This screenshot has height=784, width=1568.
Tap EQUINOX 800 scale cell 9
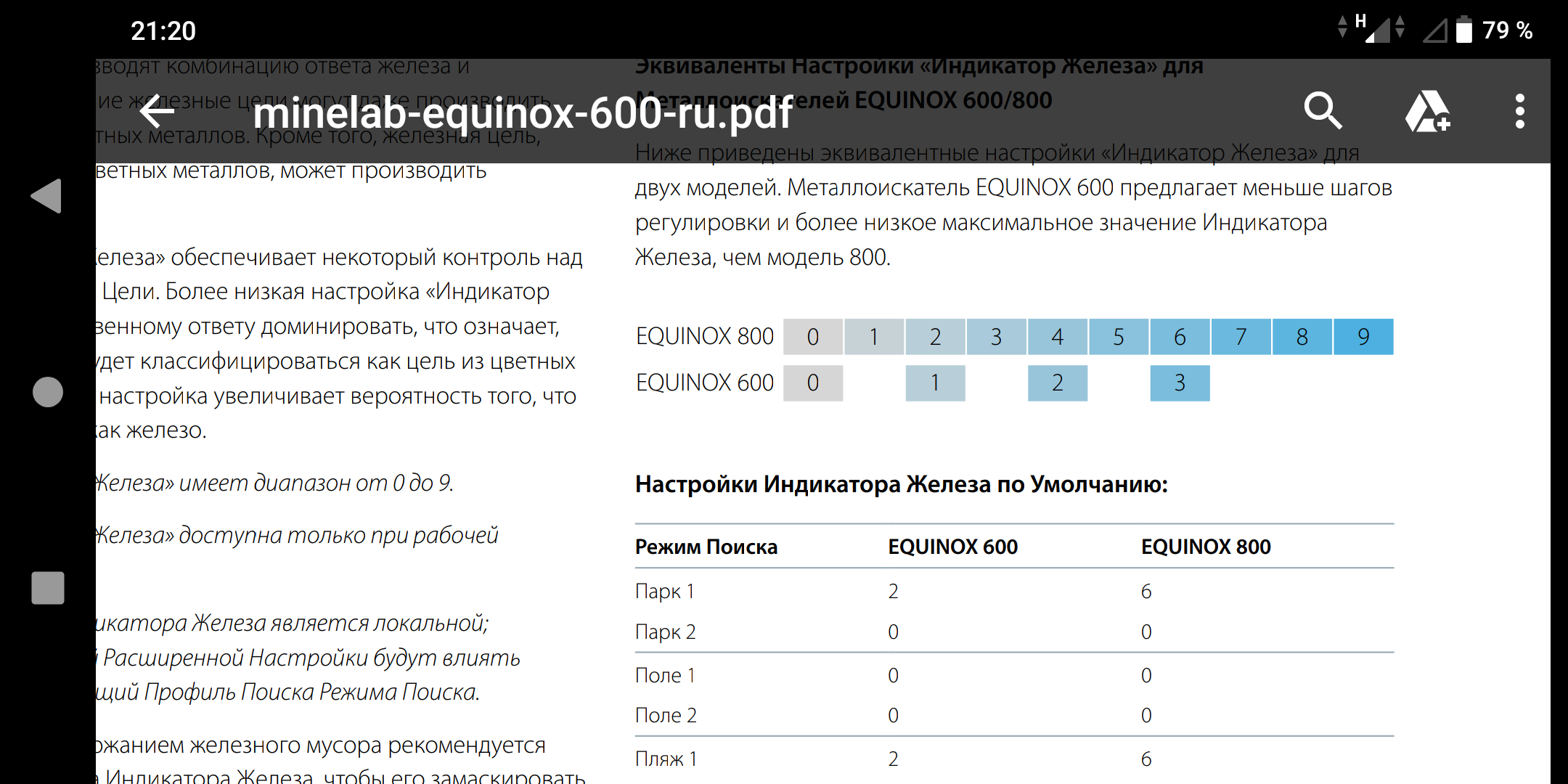[1363, 337]
